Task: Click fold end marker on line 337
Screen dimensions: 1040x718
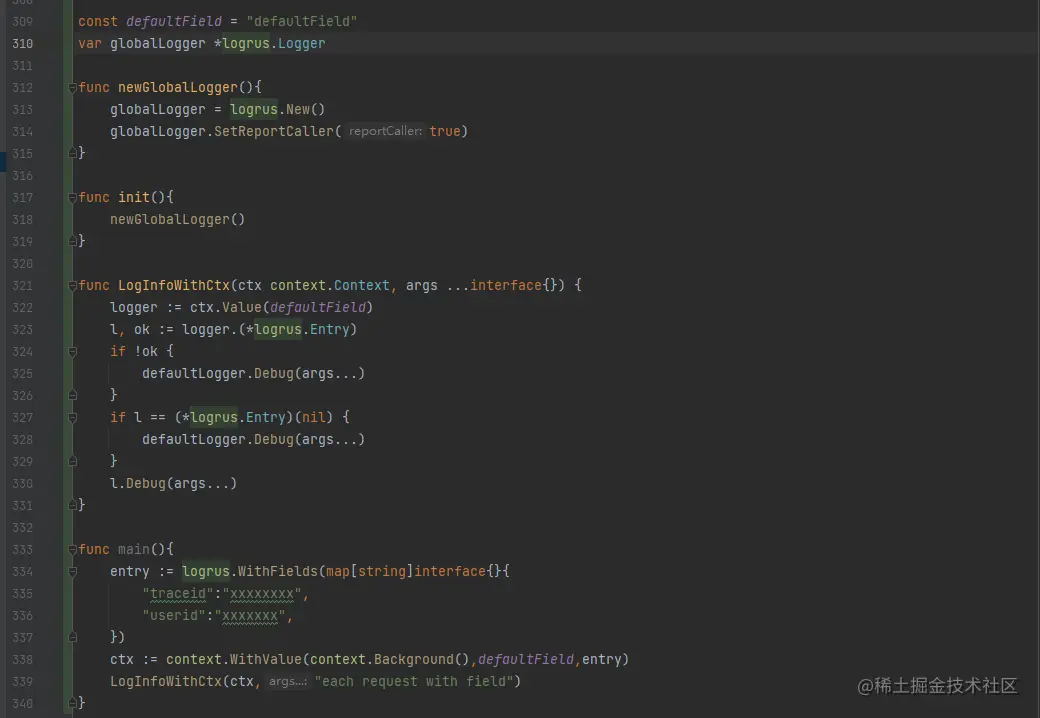Action: (72, 637)
